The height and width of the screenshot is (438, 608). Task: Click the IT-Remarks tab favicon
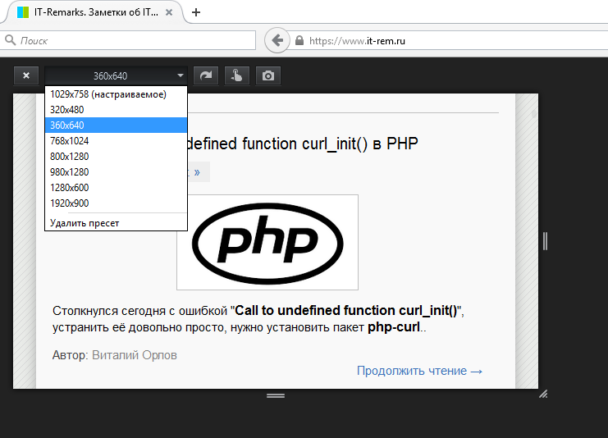coord(23,12)
